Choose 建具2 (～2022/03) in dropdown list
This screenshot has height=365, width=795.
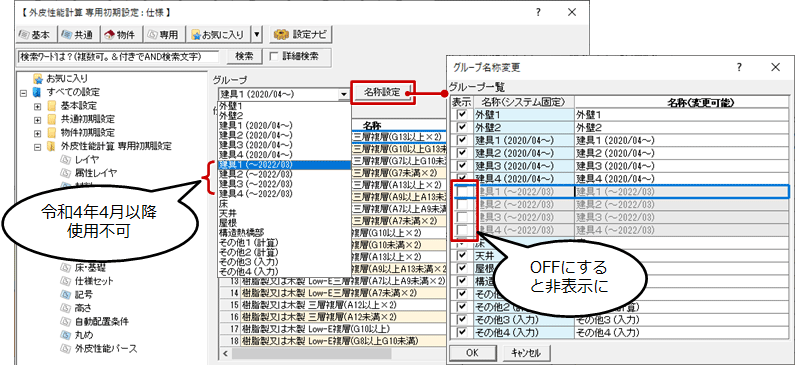pyautogui.click(x=284, y=174)
